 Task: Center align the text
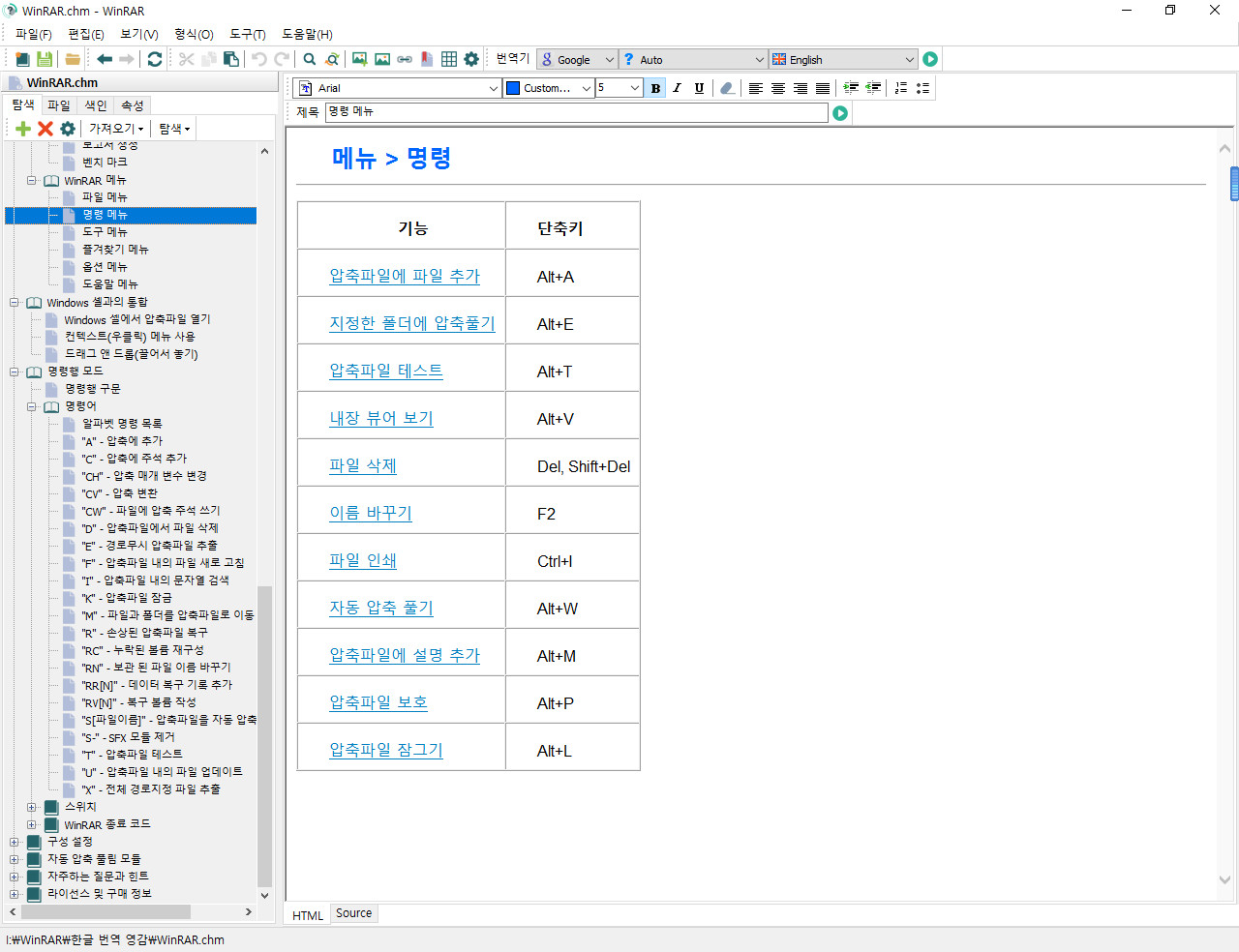(778, 88)
